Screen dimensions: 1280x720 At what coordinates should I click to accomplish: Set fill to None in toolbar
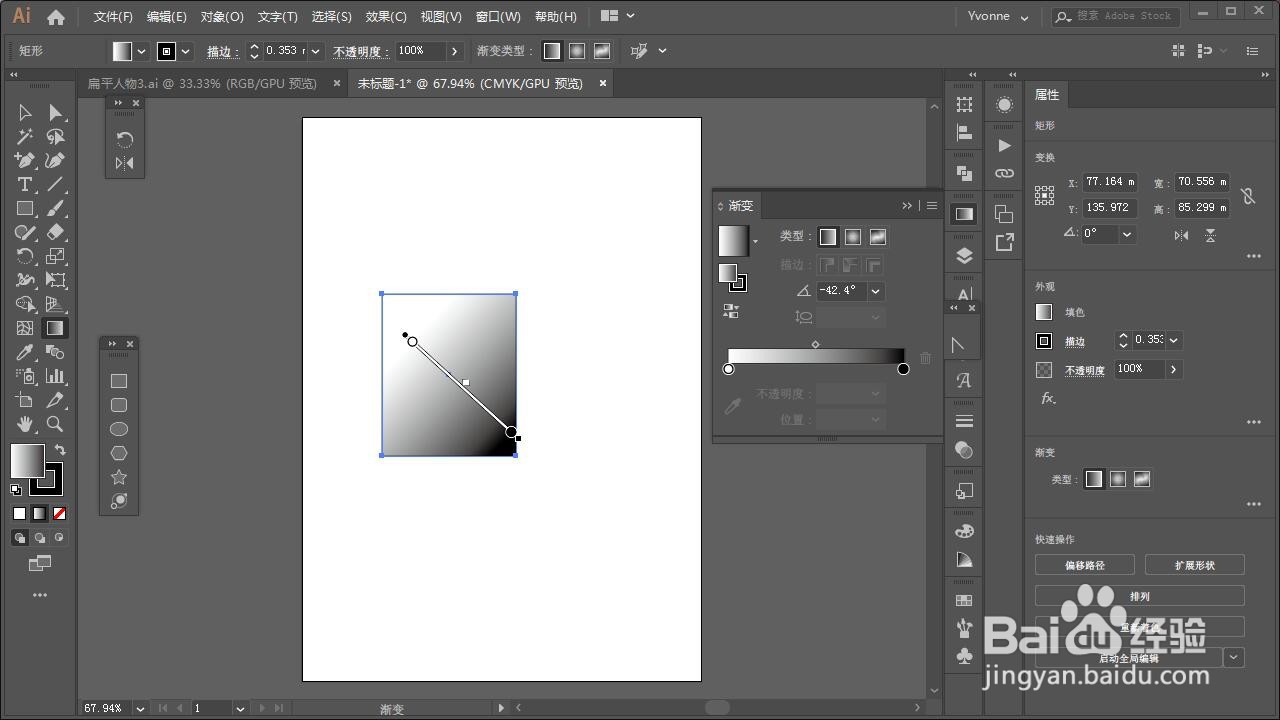click(x=59, y=513)
